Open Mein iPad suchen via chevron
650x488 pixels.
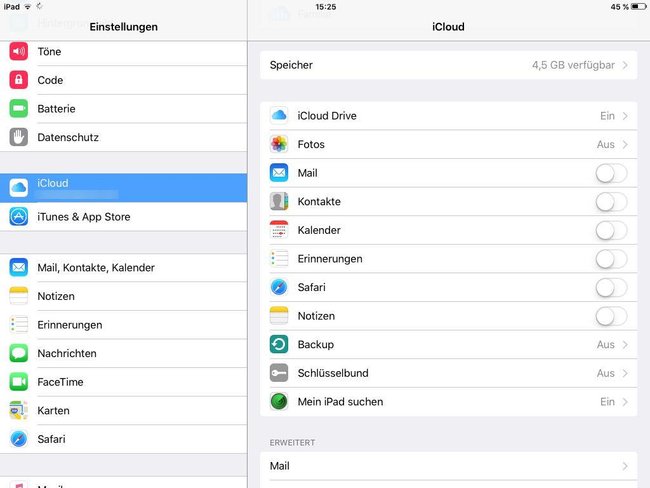coord(625,402)
